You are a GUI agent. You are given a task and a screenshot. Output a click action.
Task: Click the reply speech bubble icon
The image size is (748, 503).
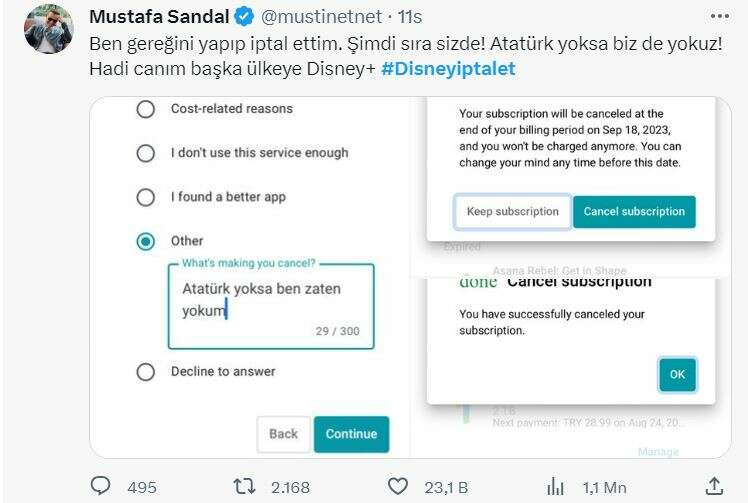click(100, 487)
